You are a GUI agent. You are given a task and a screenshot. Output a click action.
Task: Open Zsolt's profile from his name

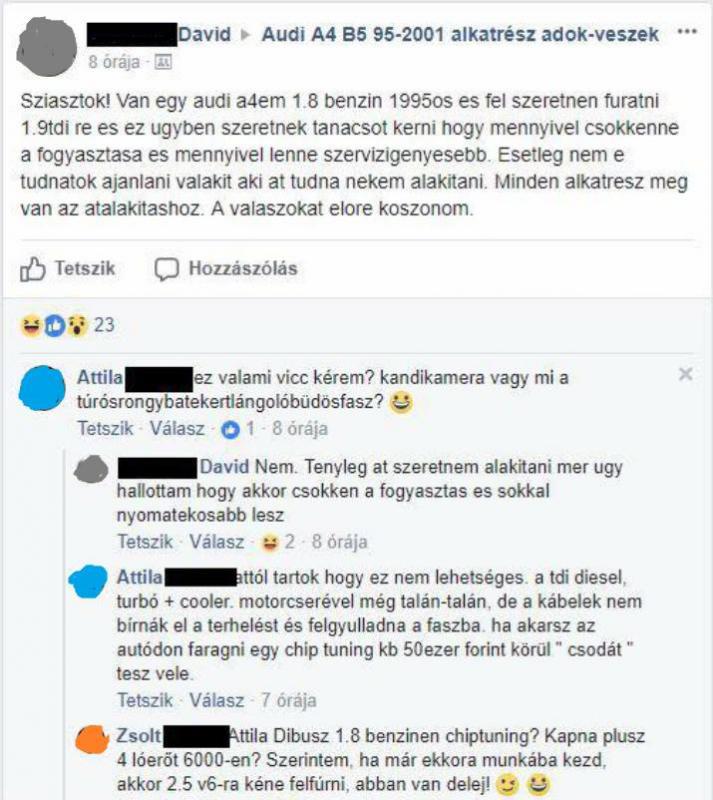click(x=138, y=736)
